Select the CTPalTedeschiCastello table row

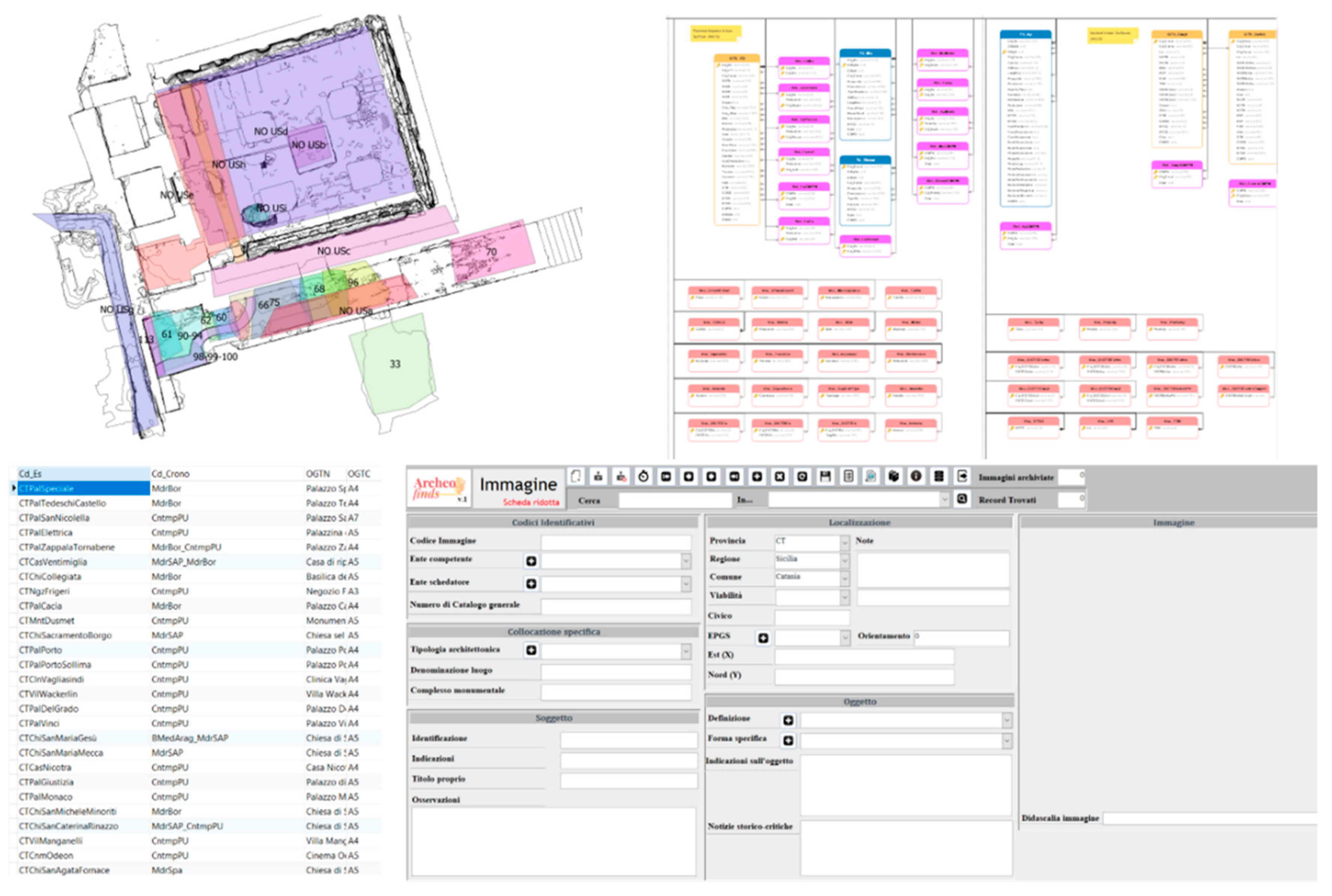coord(63,503)
